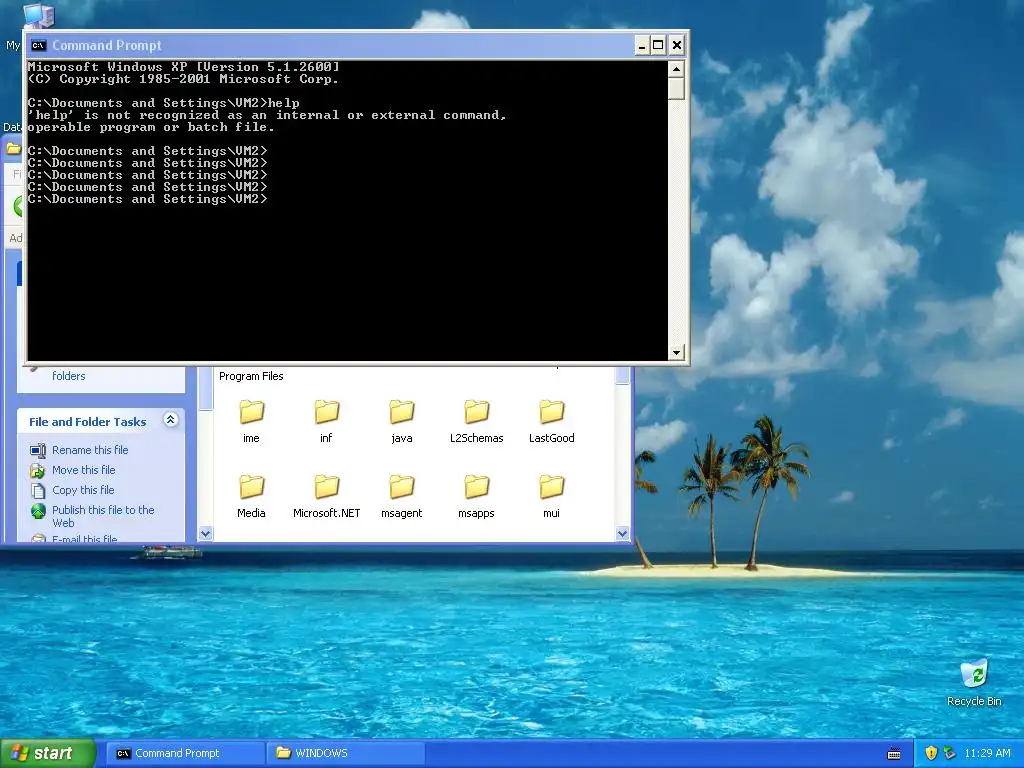Click the Command Prompt scroll down arrow
This screenshot has height=768, width=1024.
[x=677, y=353]
